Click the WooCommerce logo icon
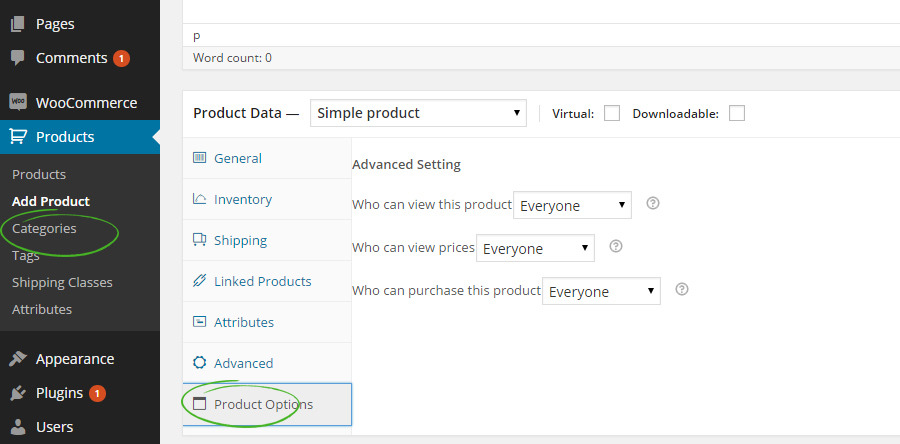Image resolution: width=900 pixels, height=444 pixels. pyautogui.click(x=18, y=102)
